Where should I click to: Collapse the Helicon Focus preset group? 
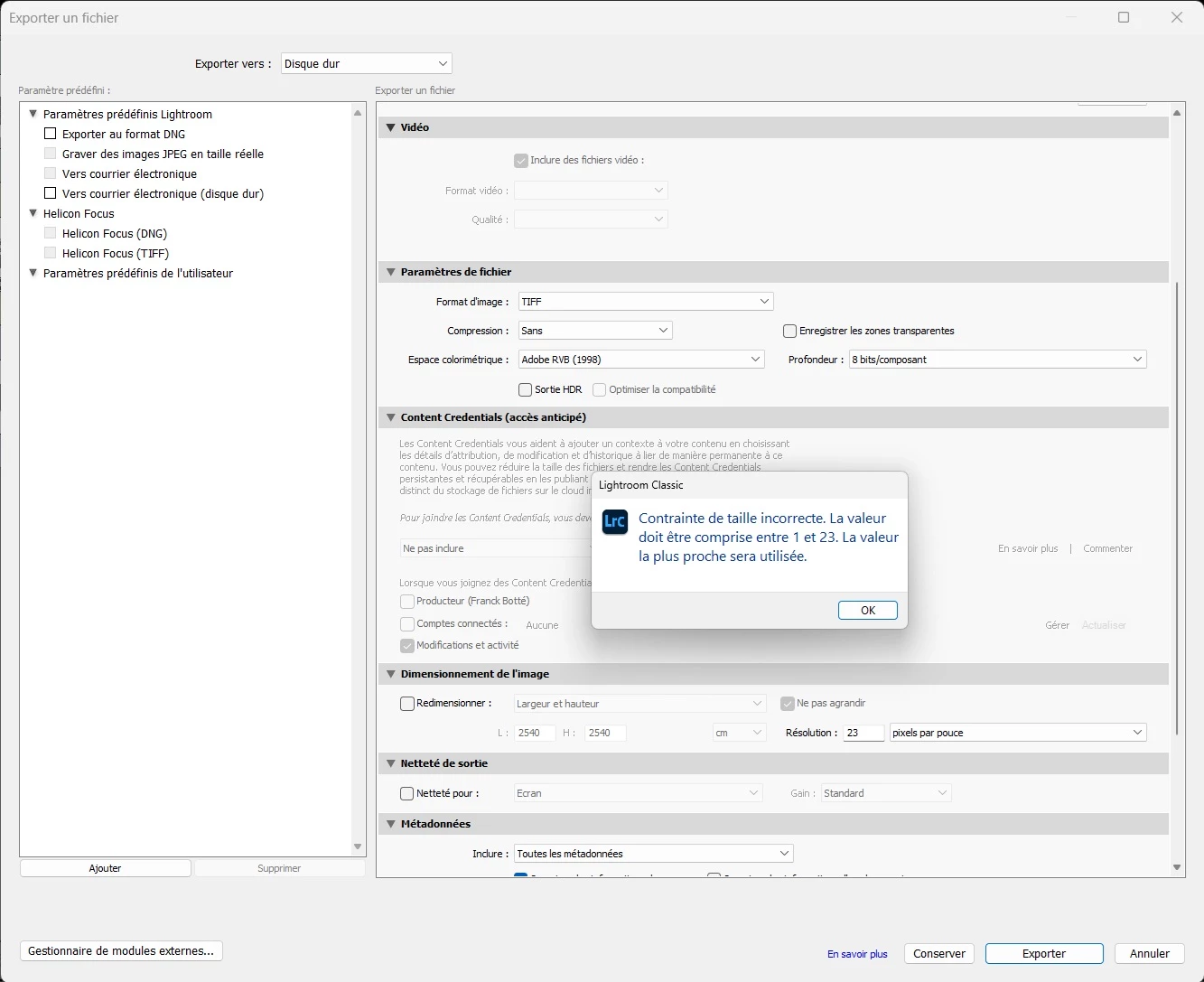click(x=33, y=213)
